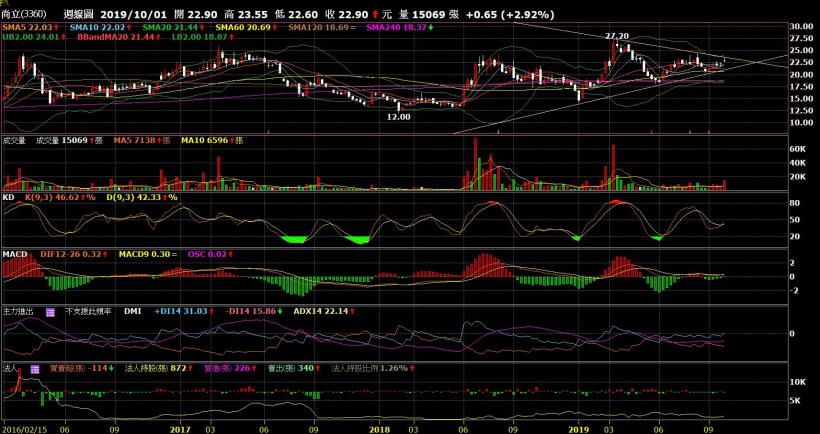Click the volume MA10 6596 label
Image resolution: width=820 pixels, height=434 pixels.
click(x=212, y=140)
